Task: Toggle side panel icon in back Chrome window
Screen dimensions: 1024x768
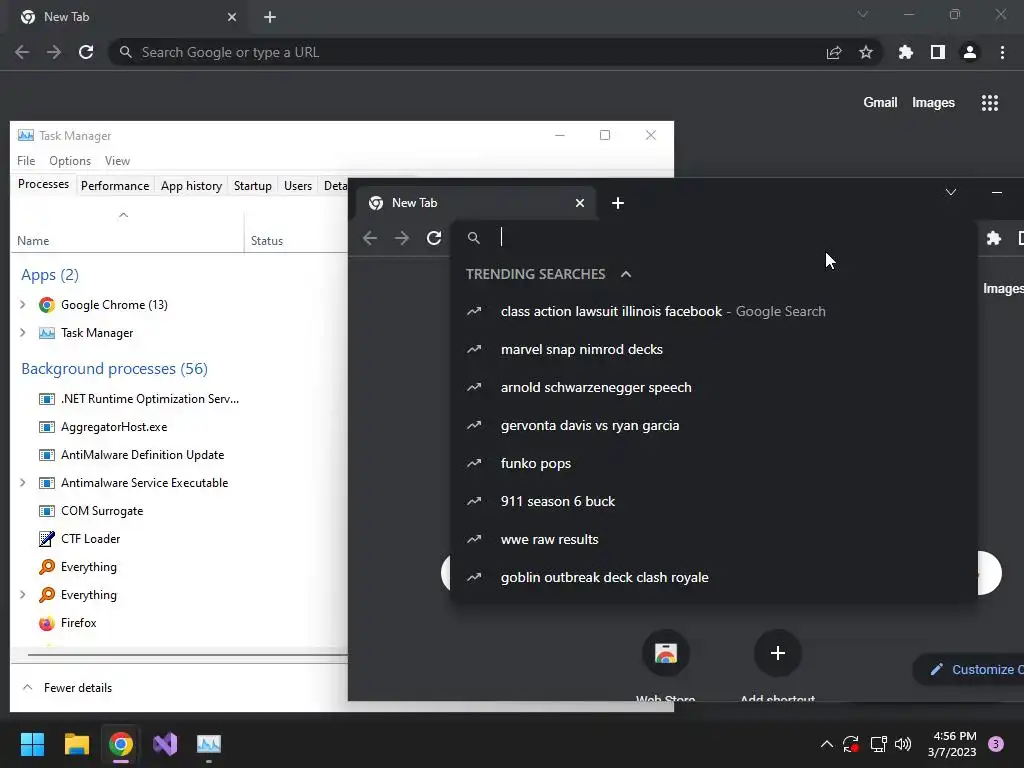Action: click(x=938, y=52)
